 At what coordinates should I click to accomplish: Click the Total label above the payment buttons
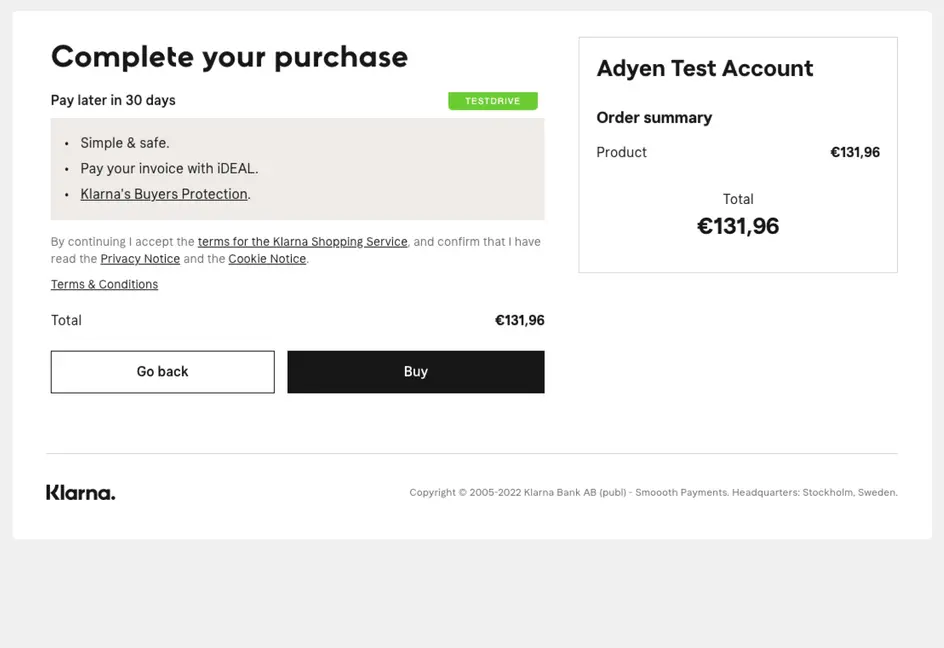66,320
